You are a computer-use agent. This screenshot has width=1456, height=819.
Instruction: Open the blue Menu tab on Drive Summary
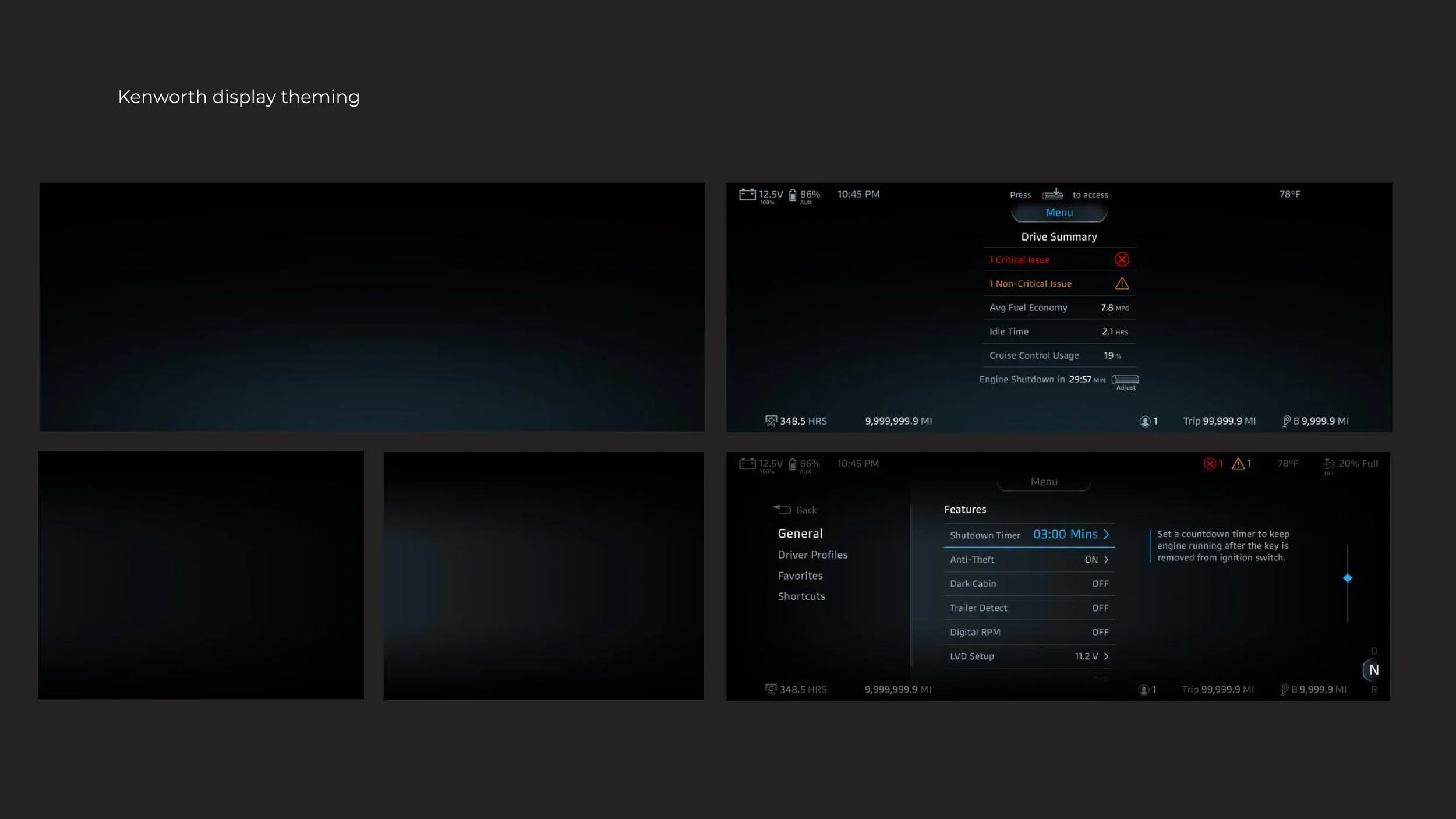click(1059, 213)
